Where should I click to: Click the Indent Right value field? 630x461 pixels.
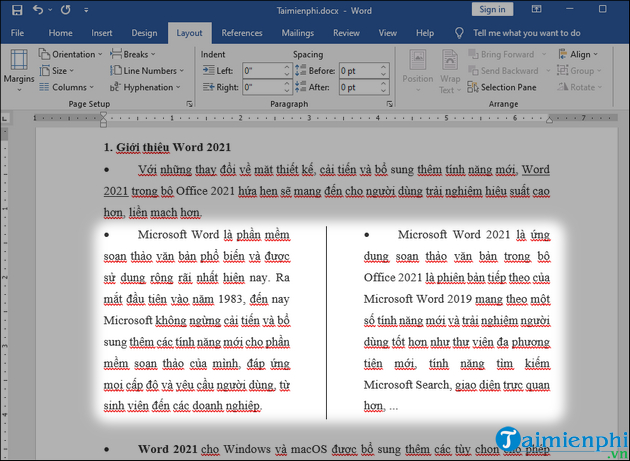(x=262, y=87)
